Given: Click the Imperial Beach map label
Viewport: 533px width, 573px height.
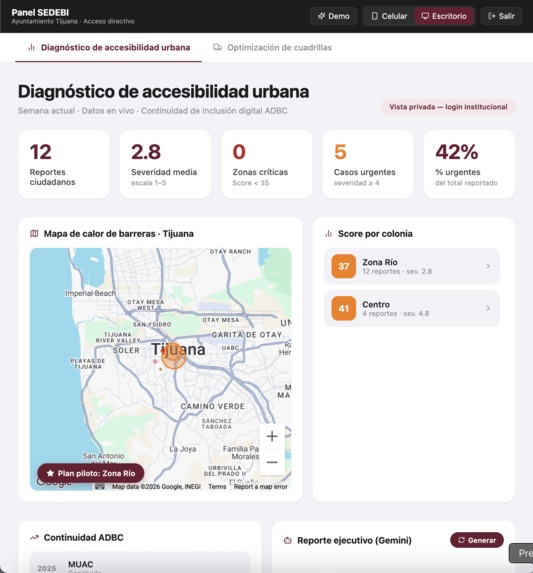Looking at the screenshot, I should 91,293.
